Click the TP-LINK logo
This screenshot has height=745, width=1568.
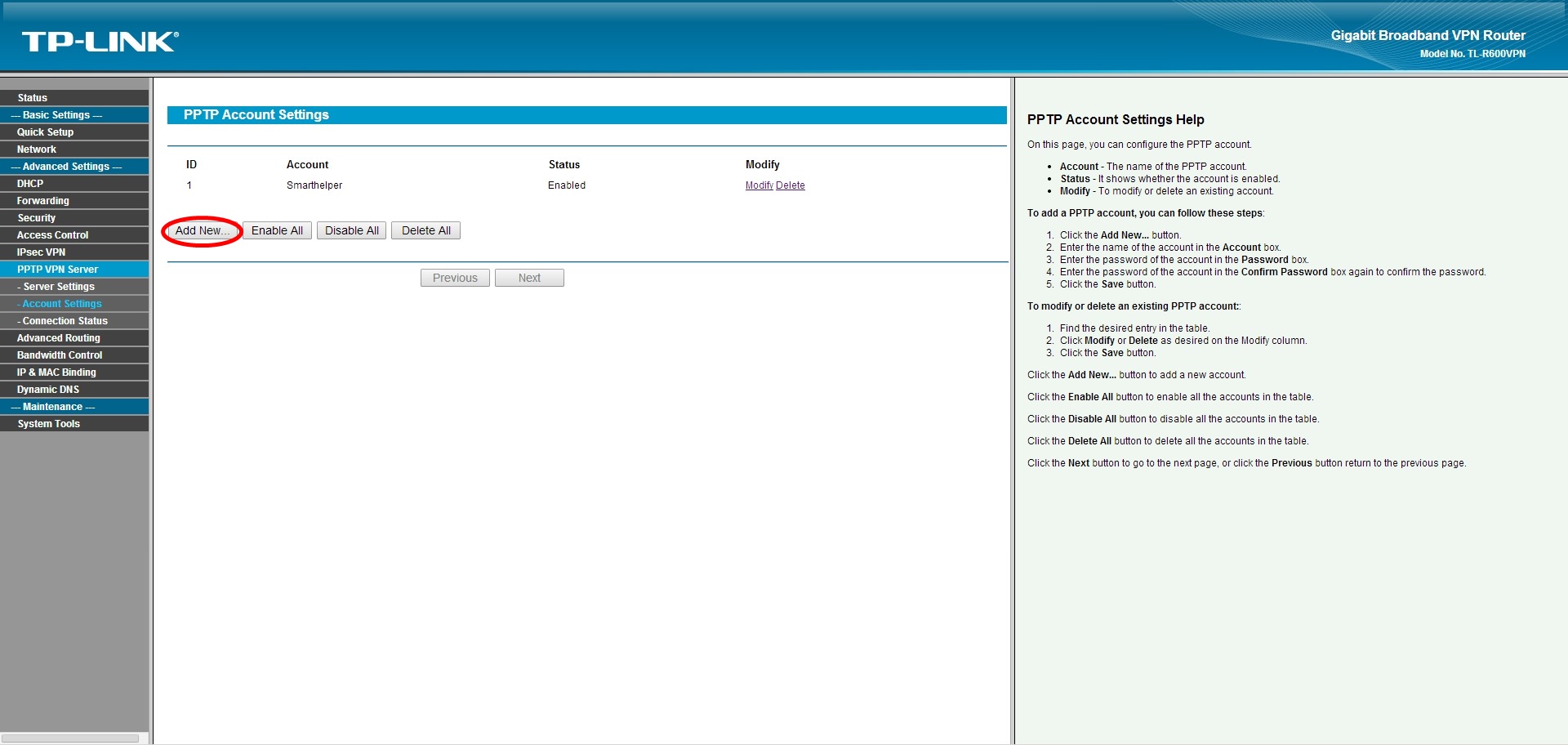click(100, 42)
